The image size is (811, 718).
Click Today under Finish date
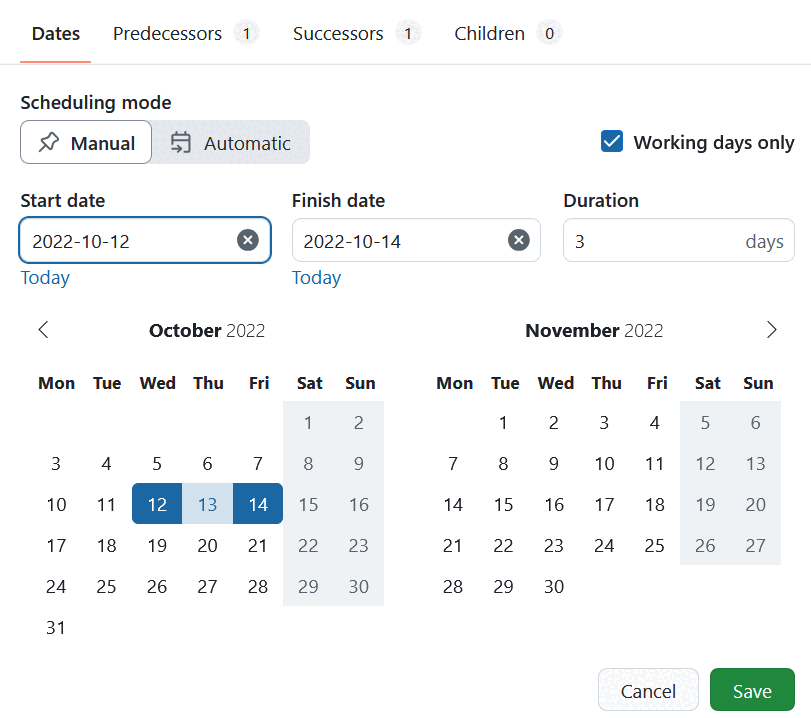click(316, 277)
